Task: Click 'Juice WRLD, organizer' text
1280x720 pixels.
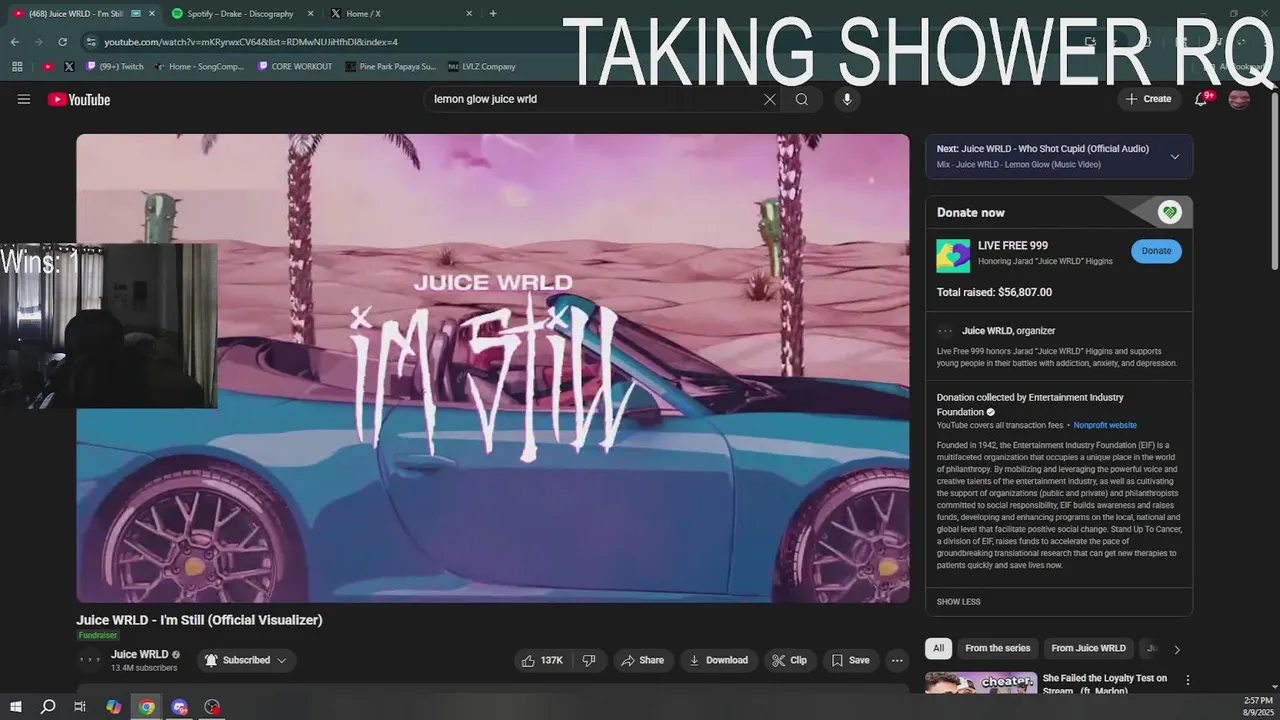Action: (1008, 331)
